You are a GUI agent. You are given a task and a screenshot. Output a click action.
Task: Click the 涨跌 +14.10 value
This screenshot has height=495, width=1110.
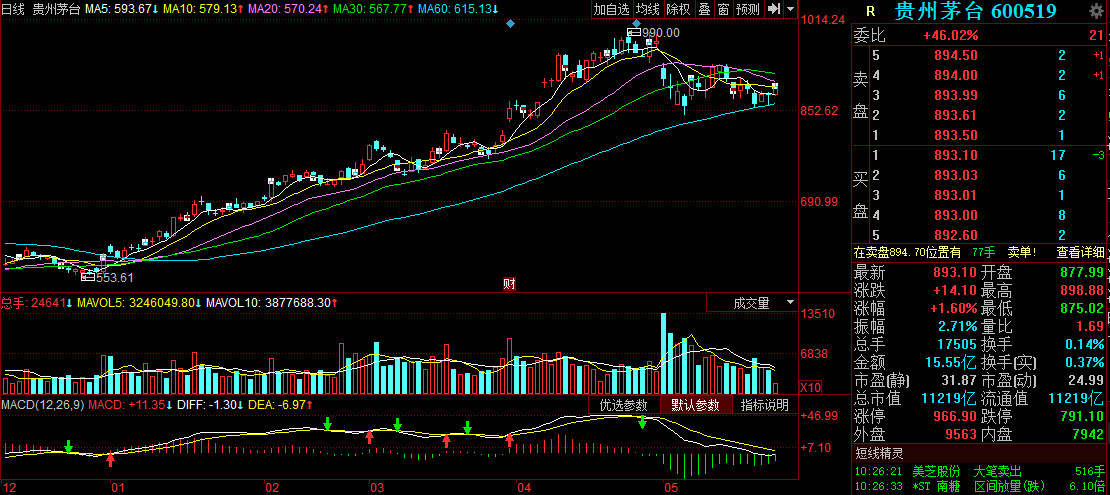[x=953, y=290]
